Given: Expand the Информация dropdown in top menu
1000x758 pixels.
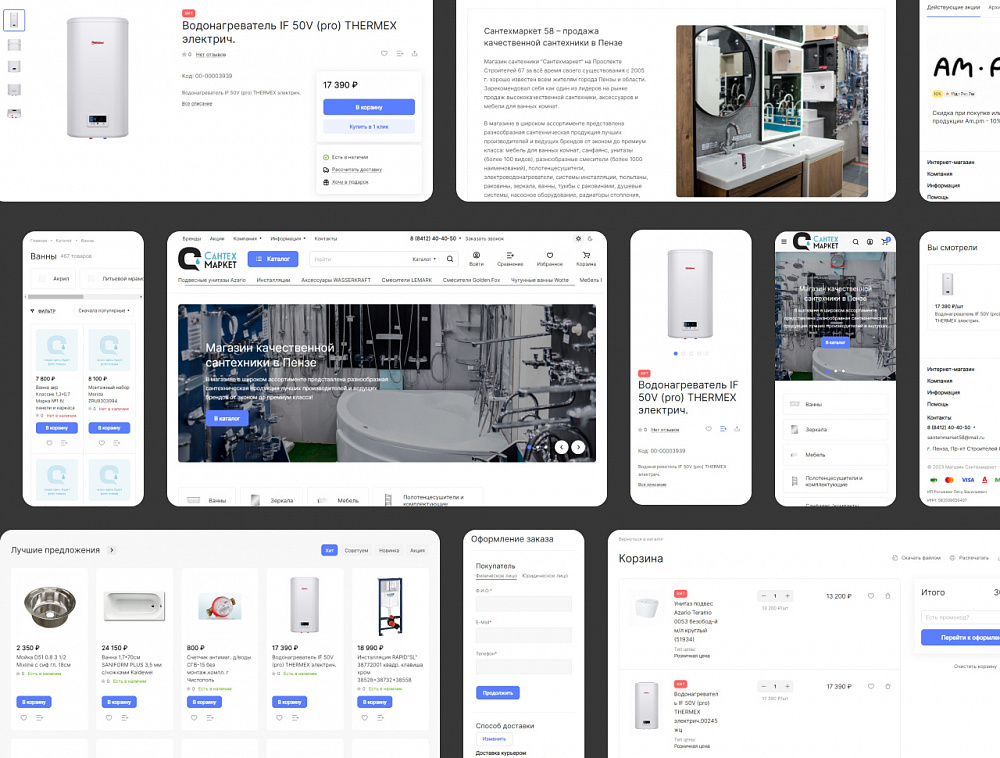Looking at the screenshot, I should tap(288, 238).
